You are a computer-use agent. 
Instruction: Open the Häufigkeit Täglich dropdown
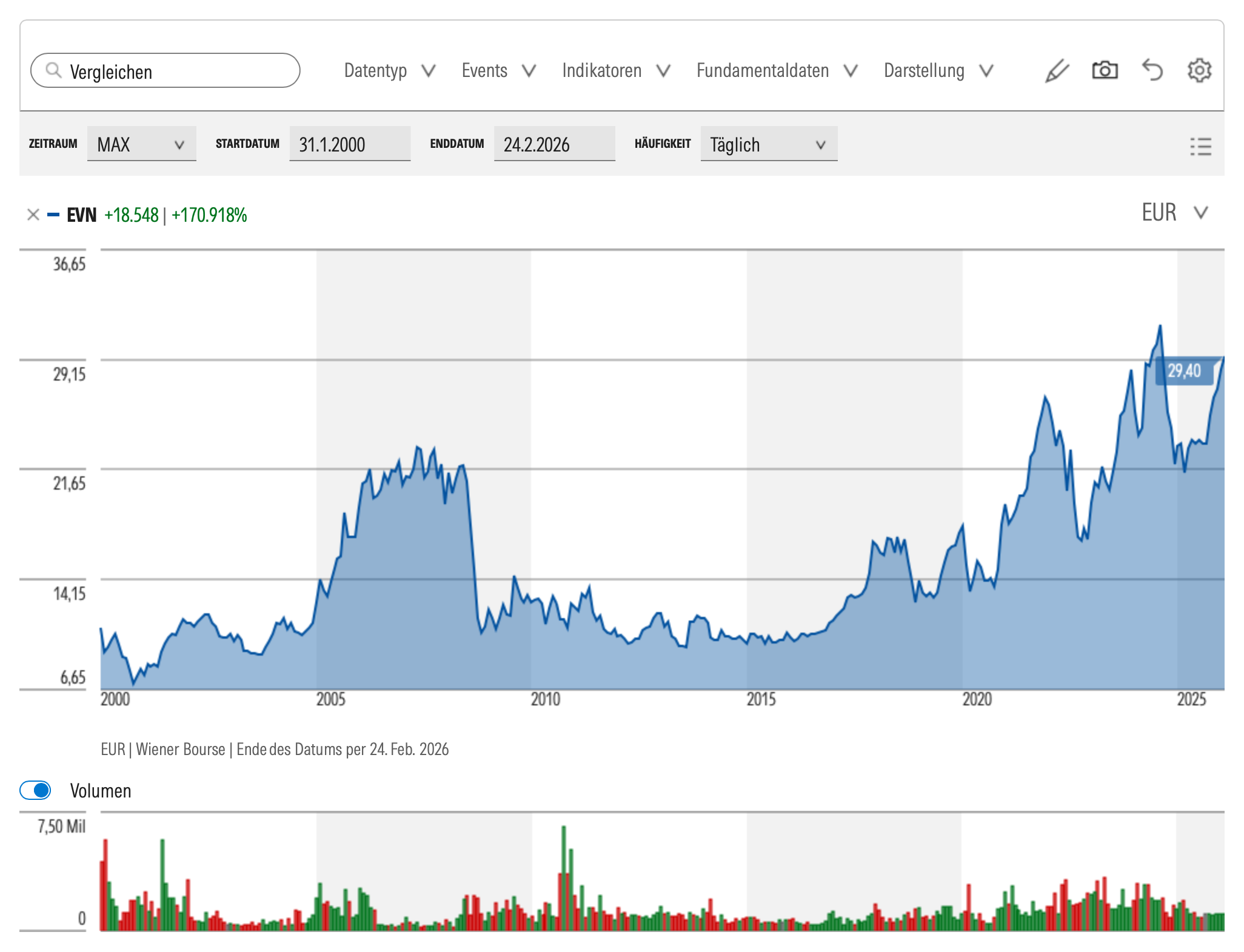[768, 144]
